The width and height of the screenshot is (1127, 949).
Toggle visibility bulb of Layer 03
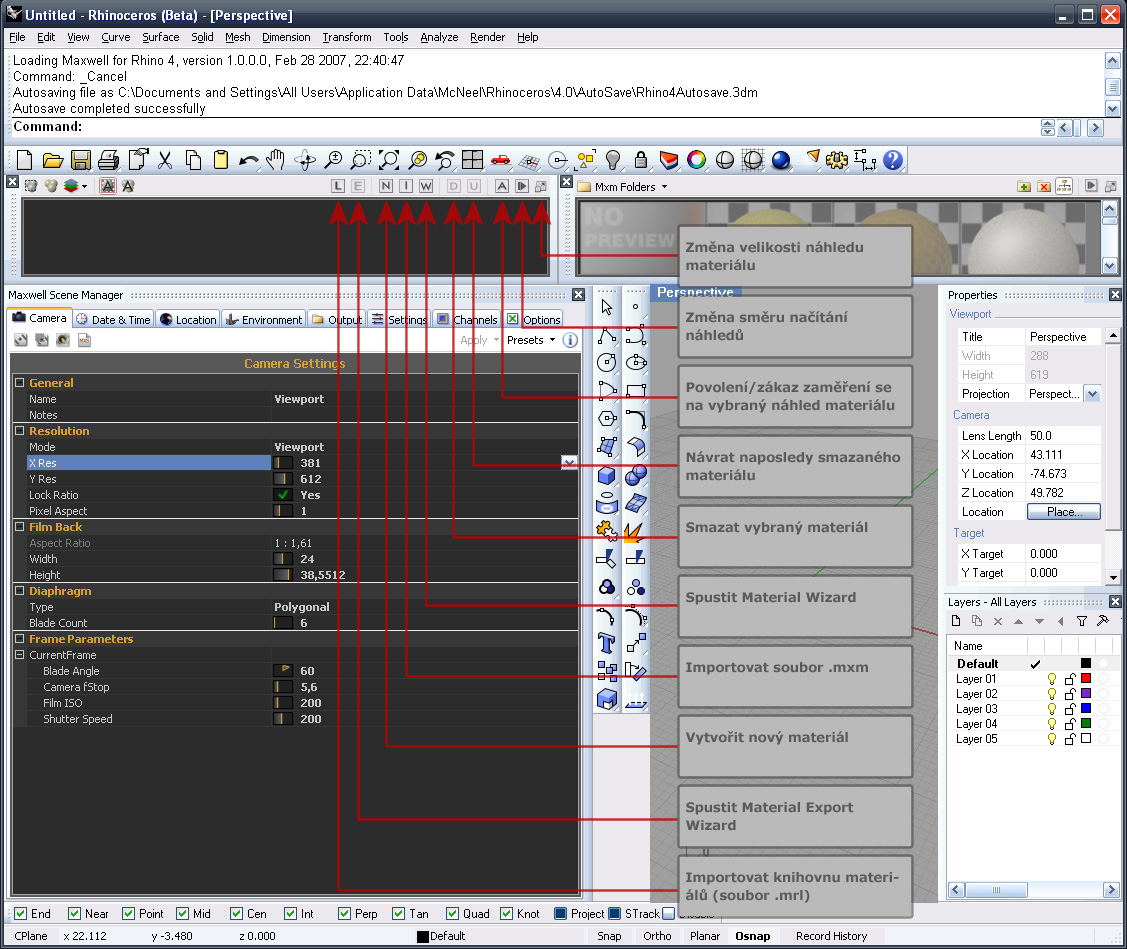coord(1052,709)
